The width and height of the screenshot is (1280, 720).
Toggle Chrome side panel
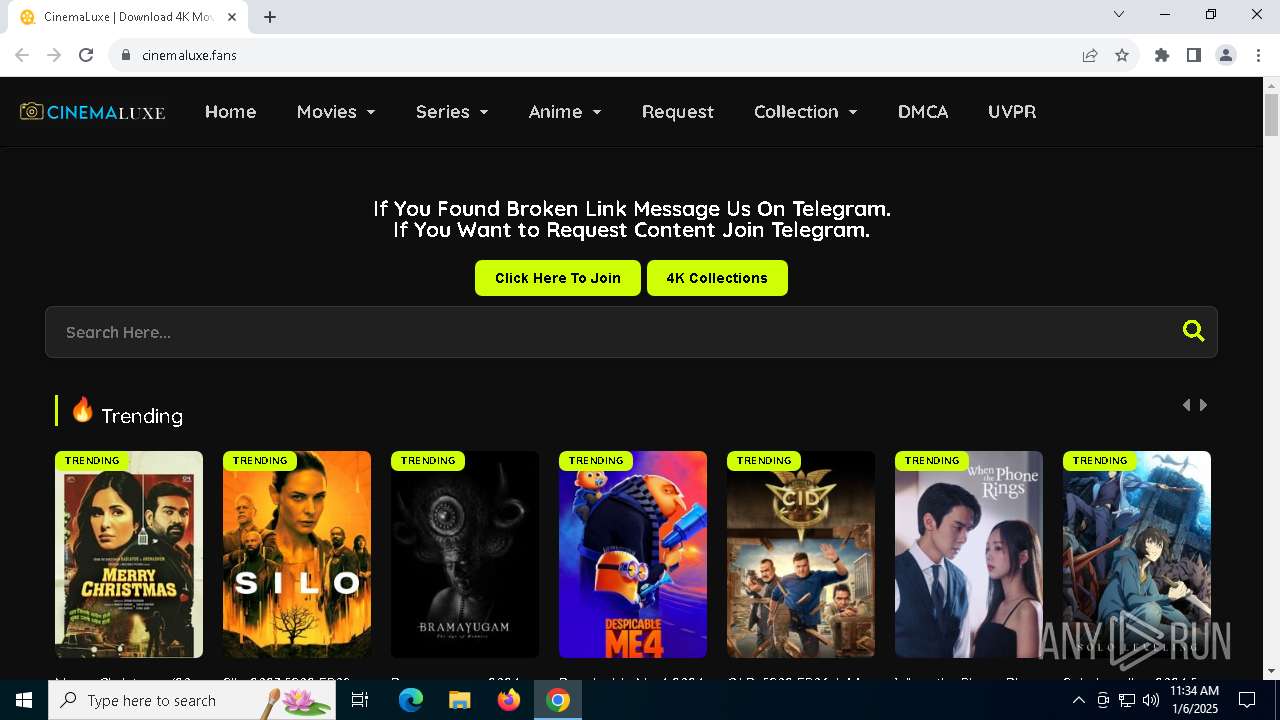coord(1194,55)
